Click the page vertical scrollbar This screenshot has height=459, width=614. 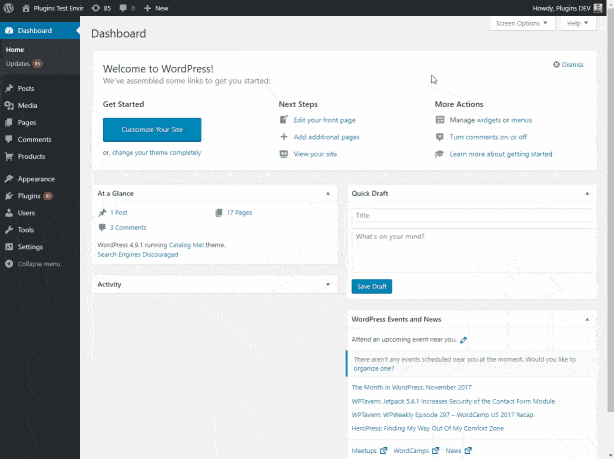(610, 211)
